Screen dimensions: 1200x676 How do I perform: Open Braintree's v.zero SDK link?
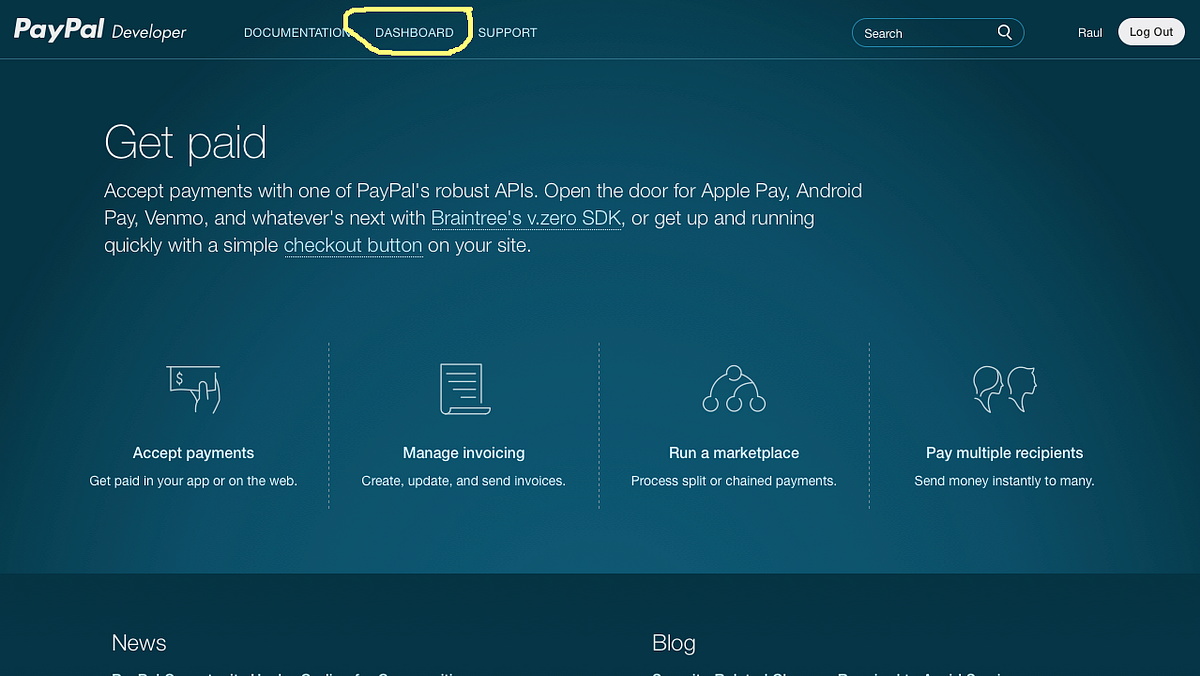click(525, 217)
